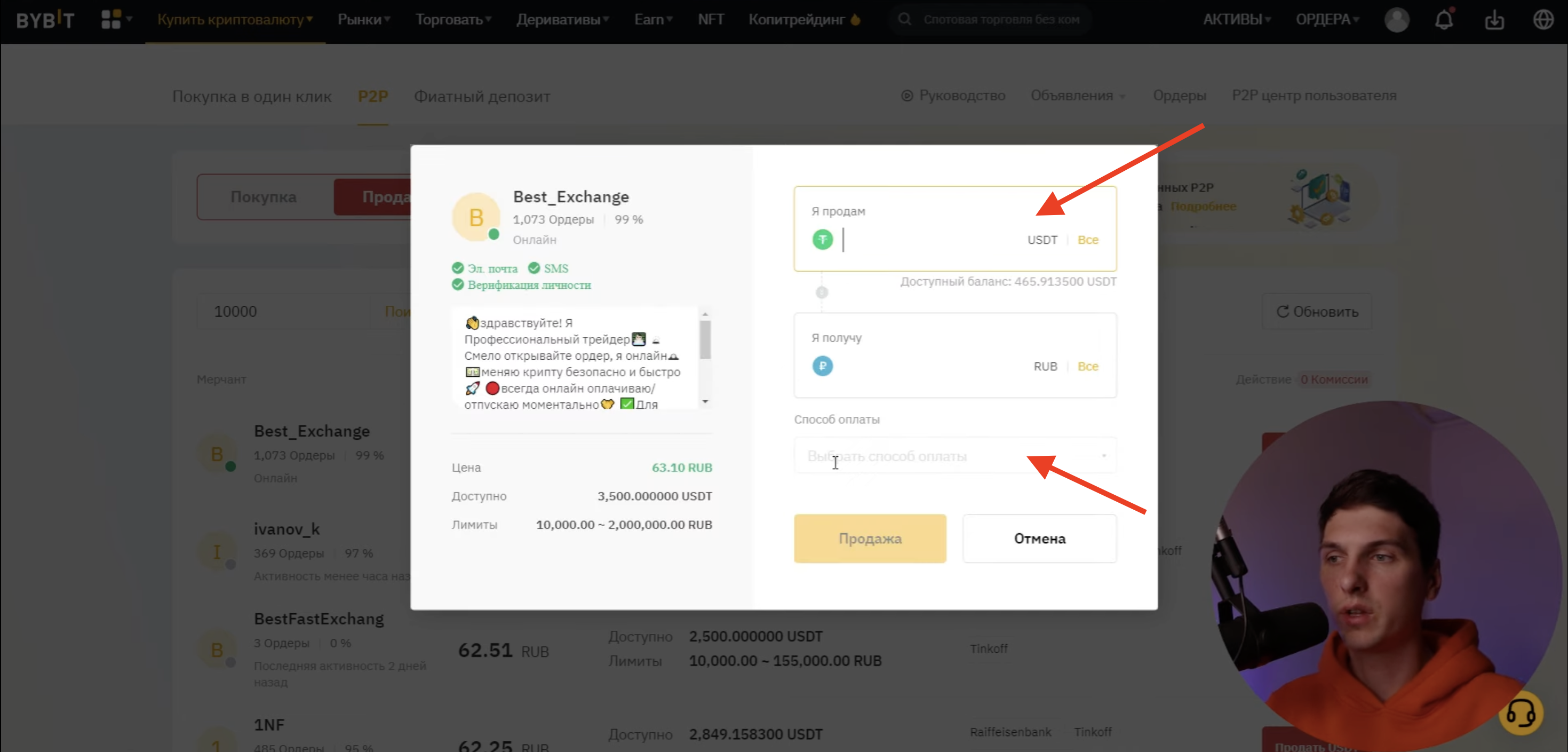Switch to Покупка в один клик tab

pos(251,96)
